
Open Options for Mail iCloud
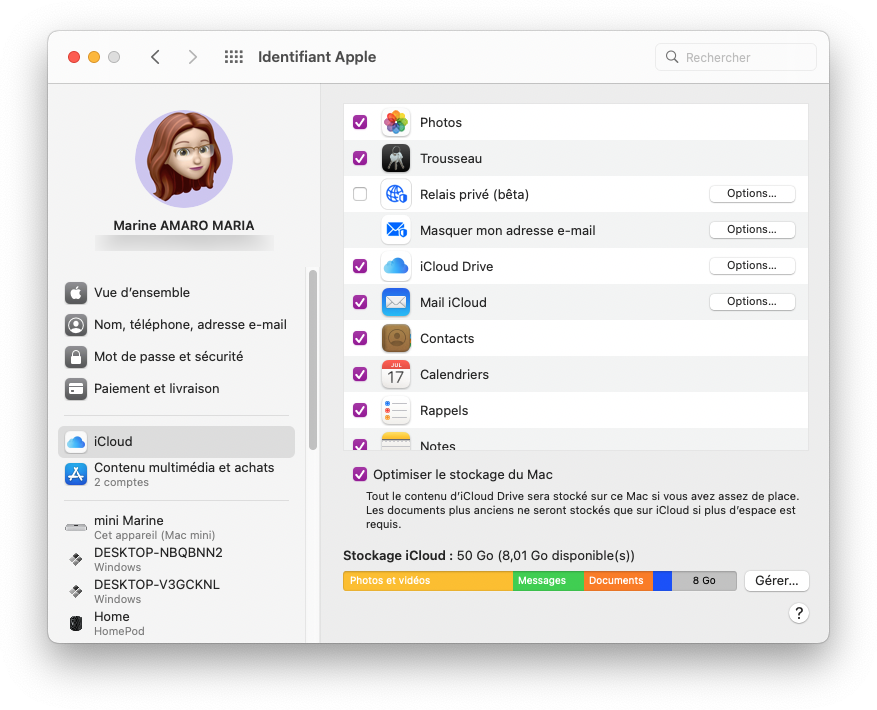pos(752,301)
